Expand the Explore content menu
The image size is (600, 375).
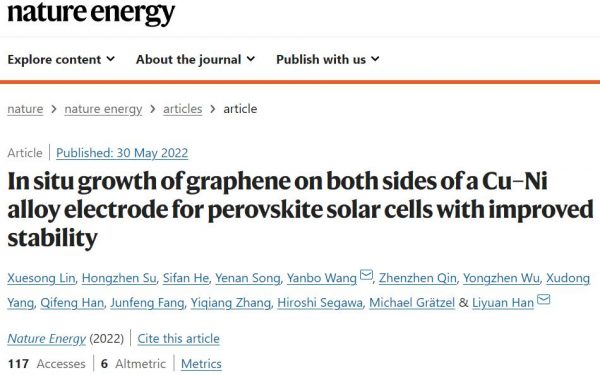point(61,59)
